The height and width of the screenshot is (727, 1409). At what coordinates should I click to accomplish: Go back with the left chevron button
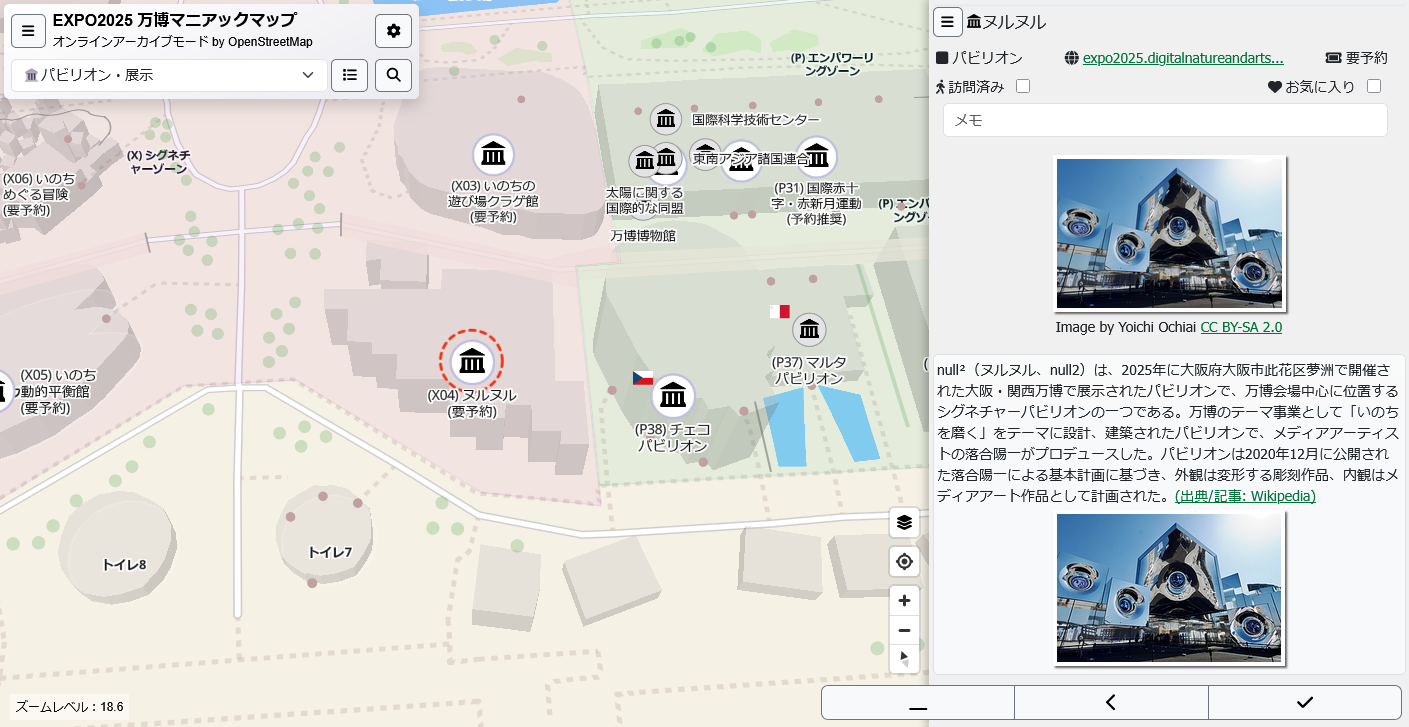(1111, 702)
